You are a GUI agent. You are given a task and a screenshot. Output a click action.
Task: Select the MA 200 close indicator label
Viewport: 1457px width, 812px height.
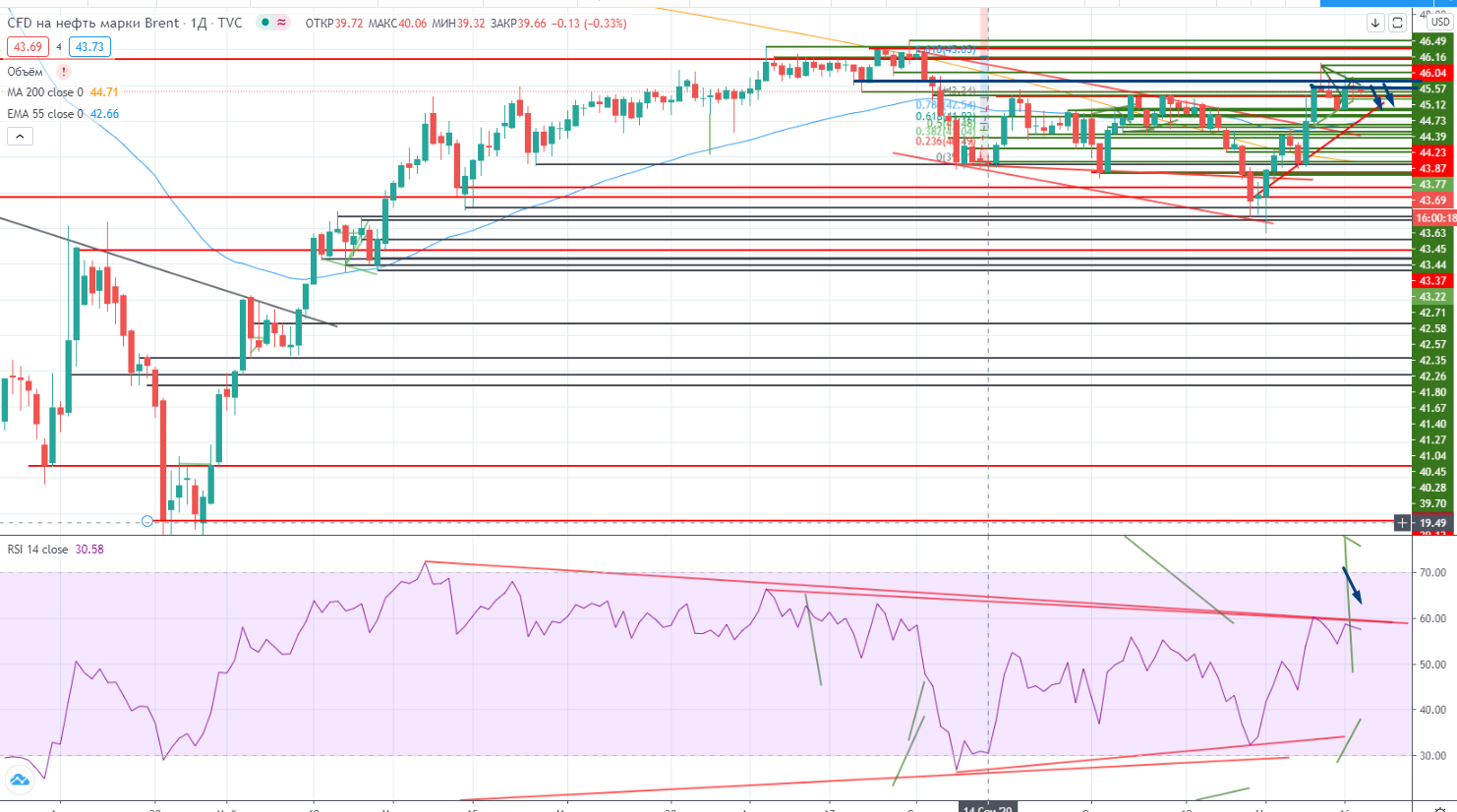45,92
